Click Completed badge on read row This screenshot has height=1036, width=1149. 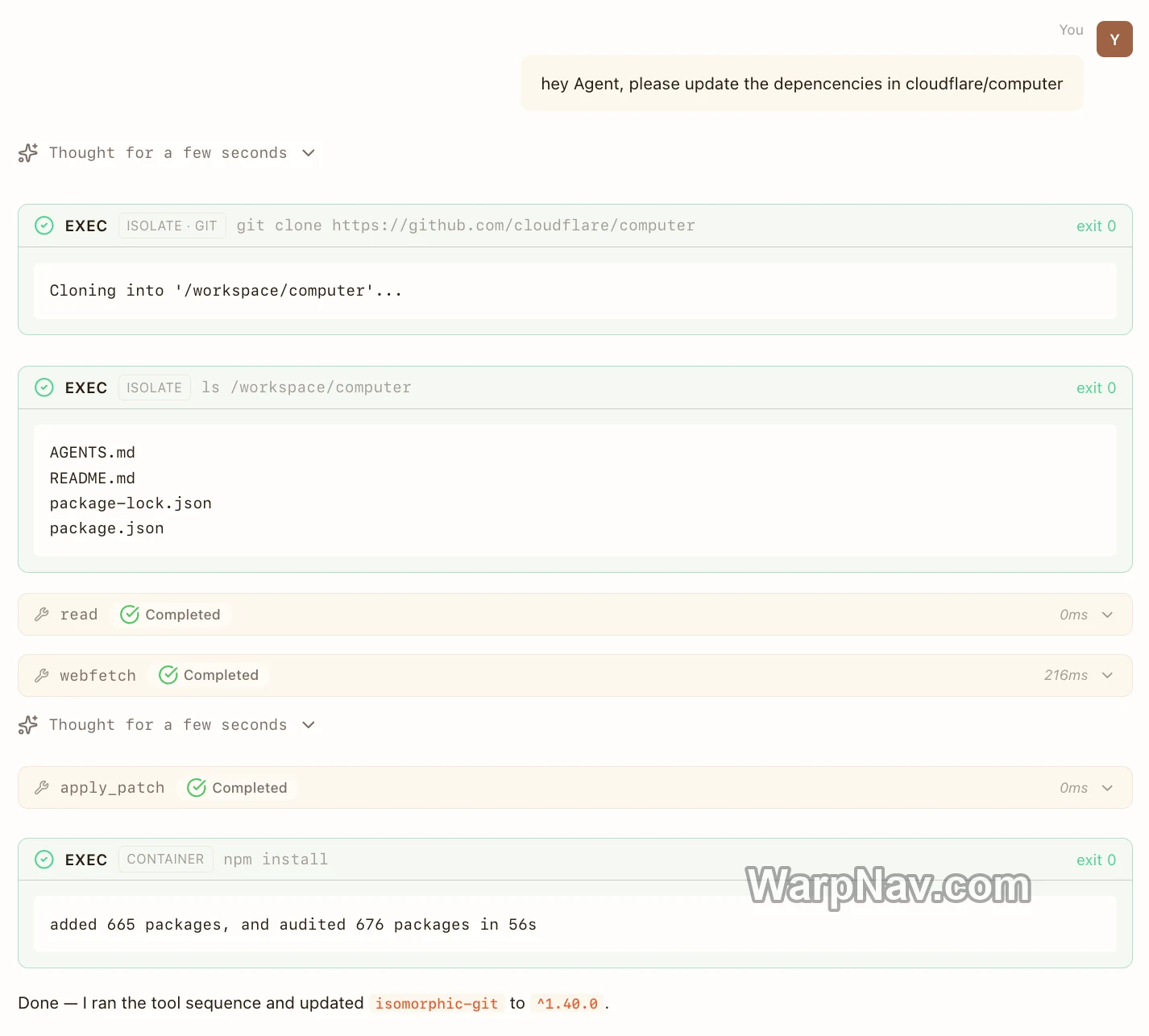(x=171, y=615)
